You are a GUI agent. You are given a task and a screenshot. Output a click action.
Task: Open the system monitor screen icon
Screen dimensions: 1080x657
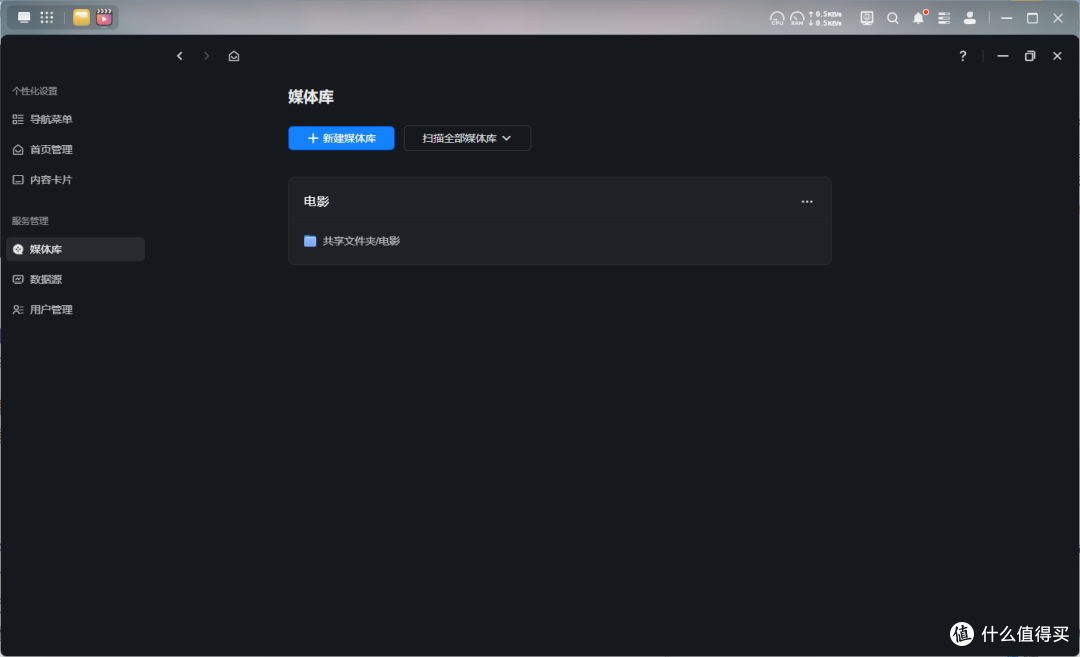click(x=867, y=19)
